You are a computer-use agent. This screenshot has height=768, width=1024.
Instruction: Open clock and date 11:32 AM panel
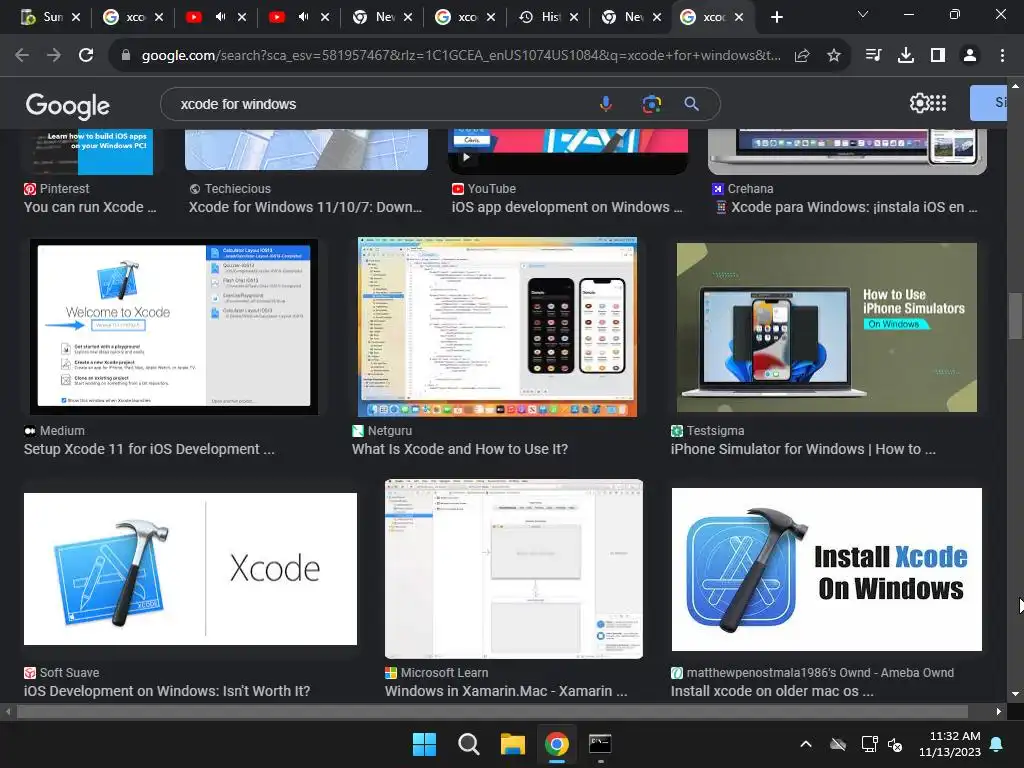950,744
